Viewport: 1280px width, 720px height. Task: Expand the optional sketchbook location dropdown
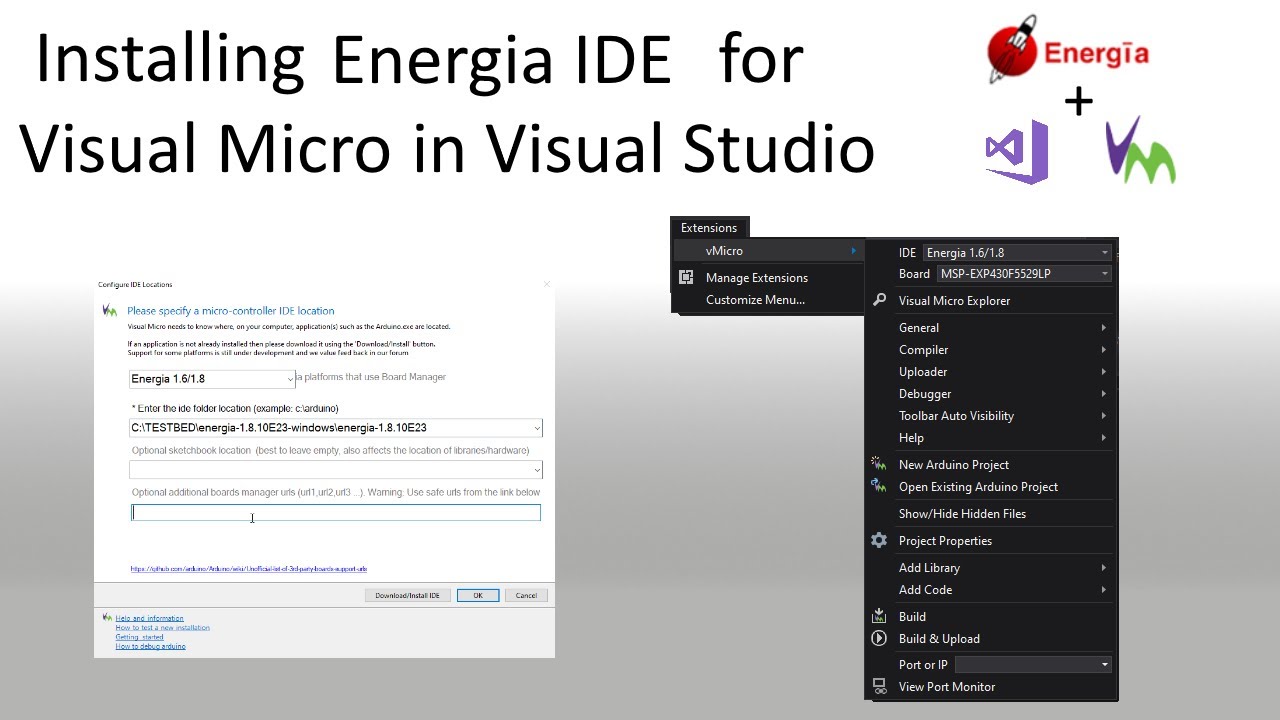tap(537, 469)
